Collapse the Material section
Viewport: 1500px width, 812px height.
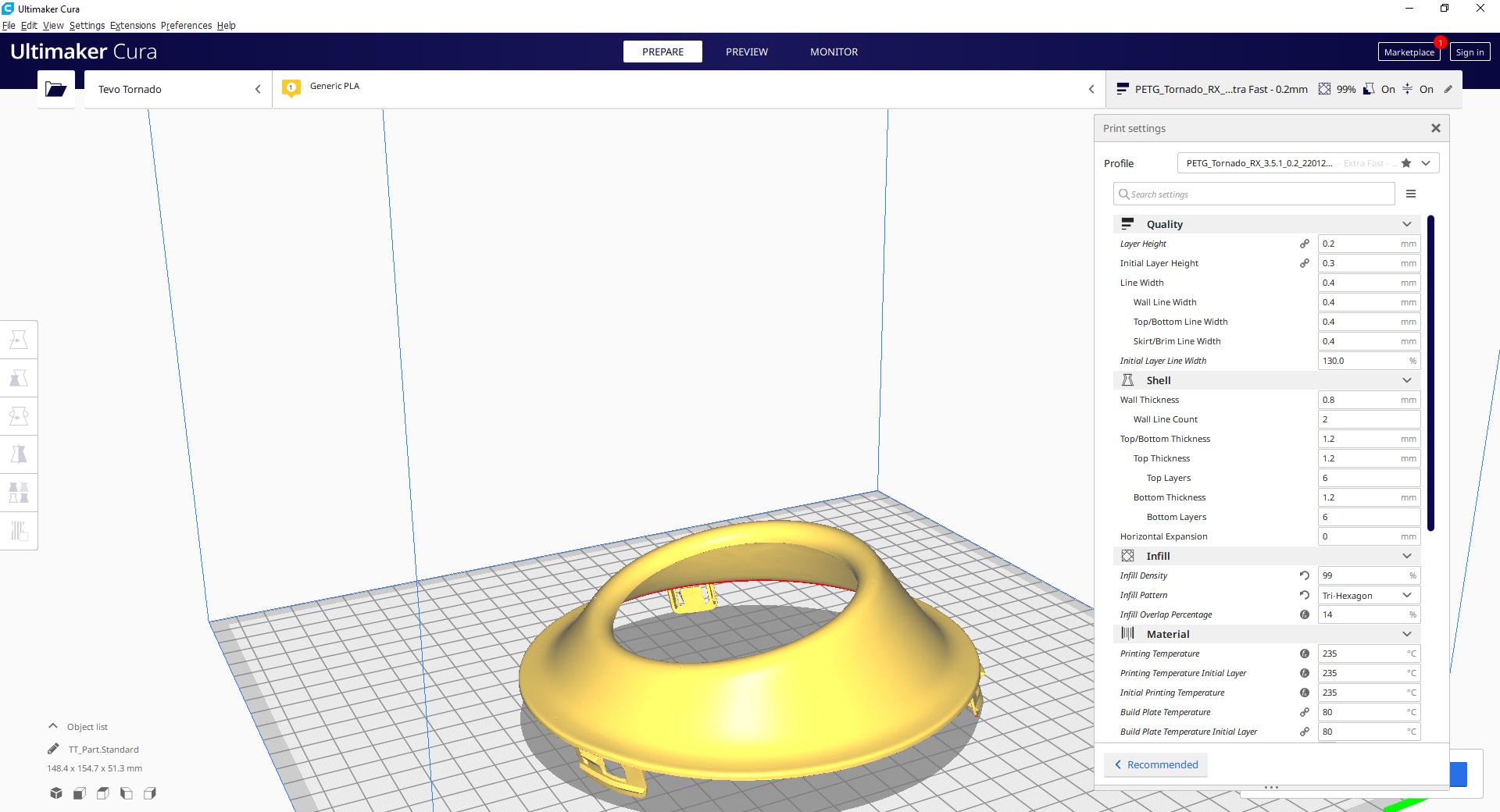click(x=1407, y=634)
